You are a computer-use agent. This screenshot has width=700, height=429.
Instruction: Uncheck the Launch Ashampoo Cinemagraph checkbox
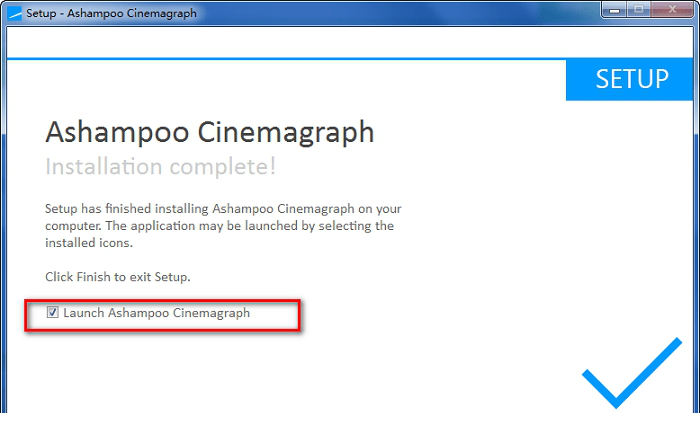click(x=52, y=312)
